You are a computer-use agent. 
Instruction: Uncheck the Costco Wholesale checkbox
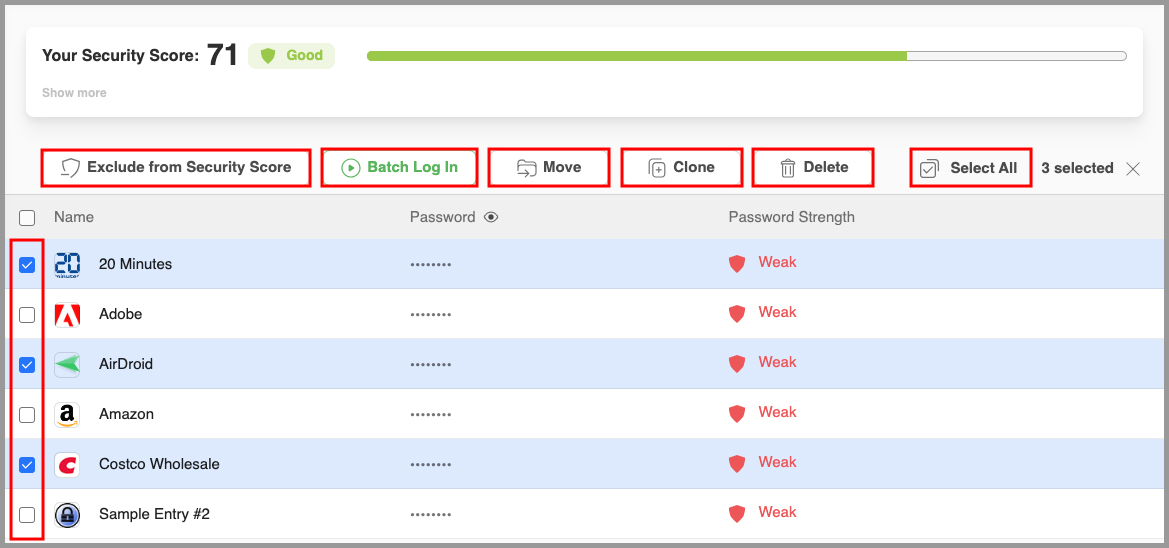pyautogui.click(x=27, y=464)
